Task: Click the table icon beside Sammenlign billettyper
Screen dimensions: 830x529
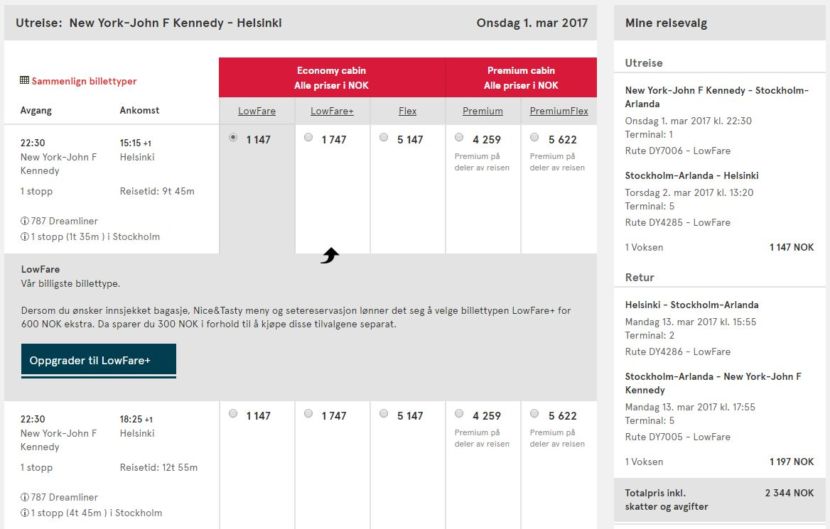Action: tap(25, 81)
